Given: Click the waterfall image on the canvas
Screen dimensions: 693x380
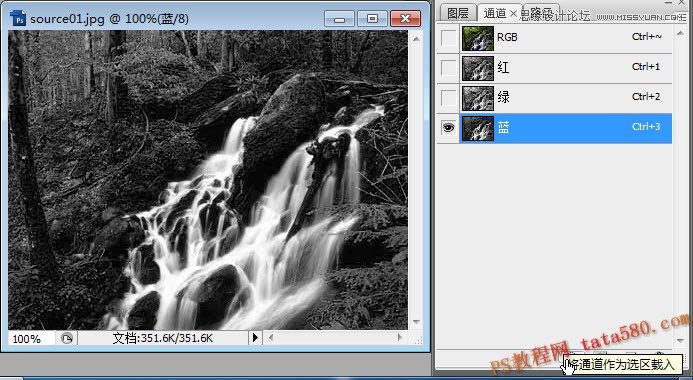Looking at the screenshot, I should pos(208,180).
